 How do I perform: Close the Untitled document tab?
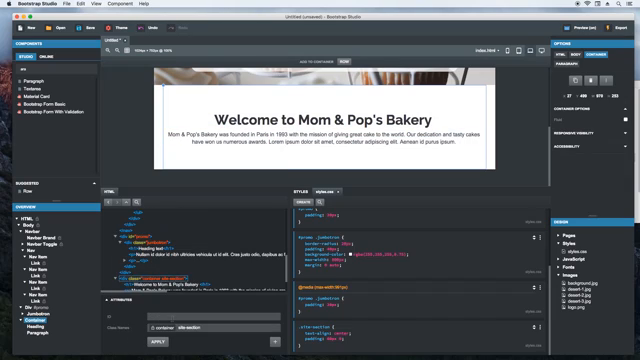(125, 40)
